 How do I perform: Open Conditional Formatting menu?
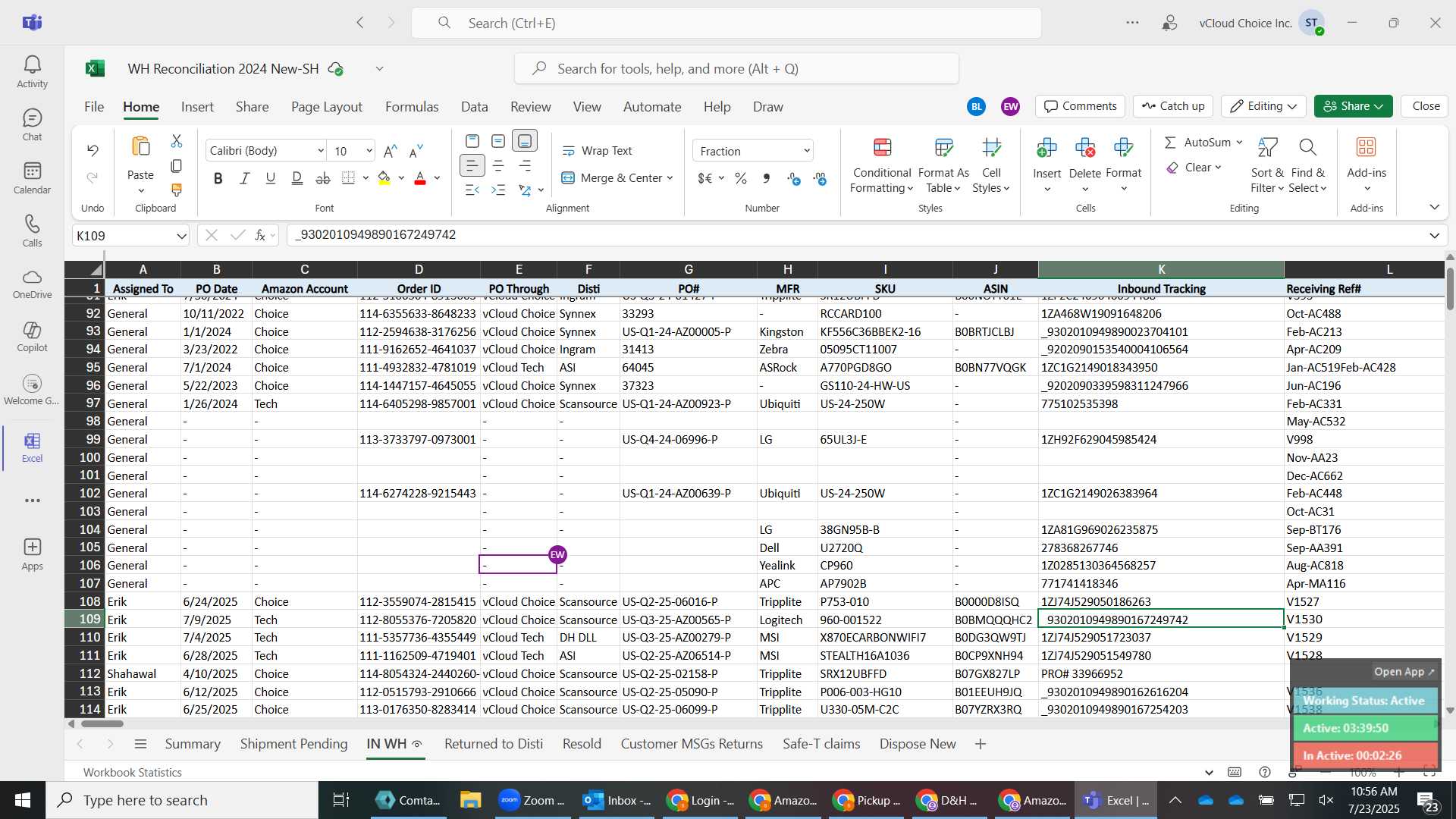click(x=882, y=167)
